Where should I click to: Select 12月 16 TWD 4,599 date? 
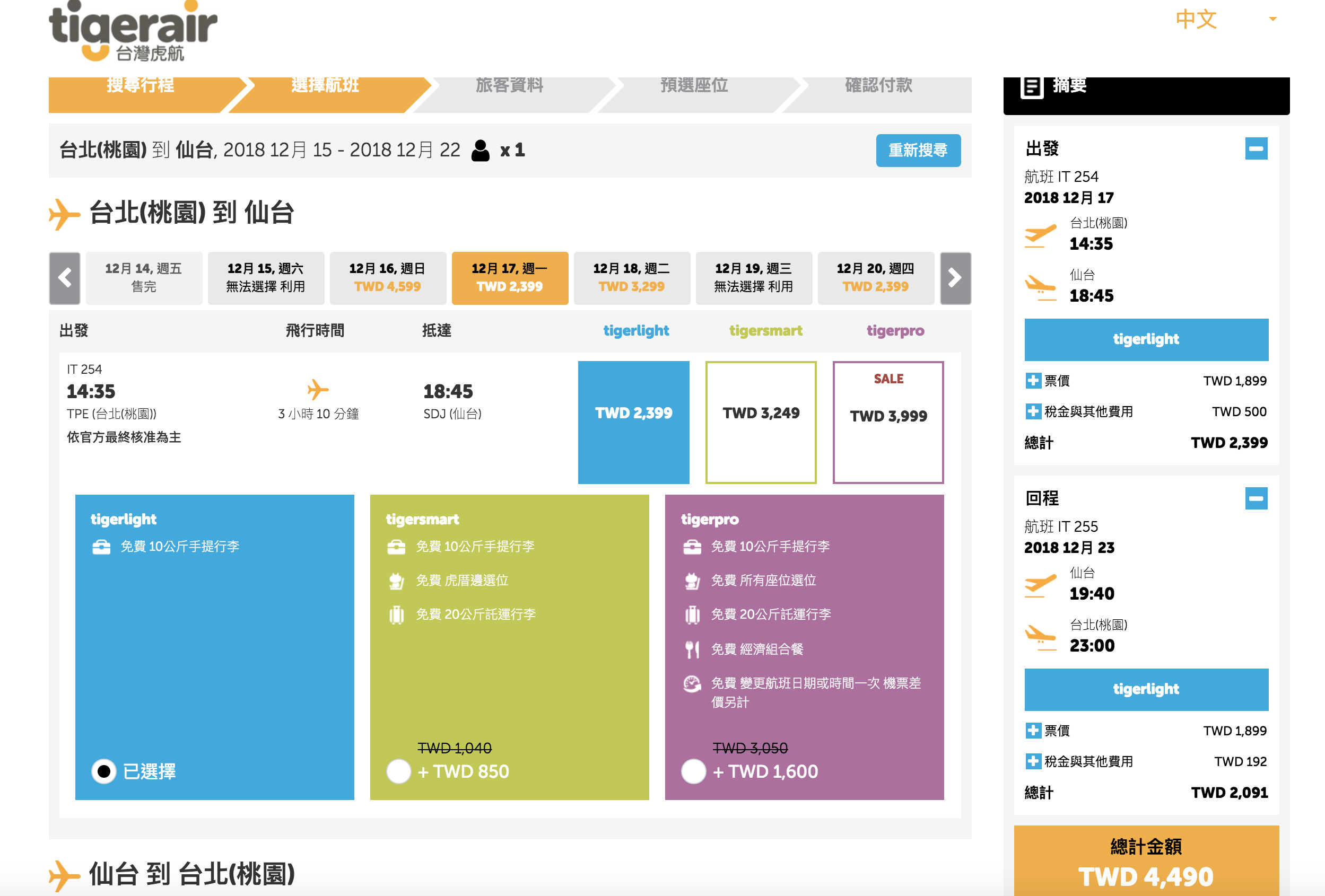(x=388, y=278)
